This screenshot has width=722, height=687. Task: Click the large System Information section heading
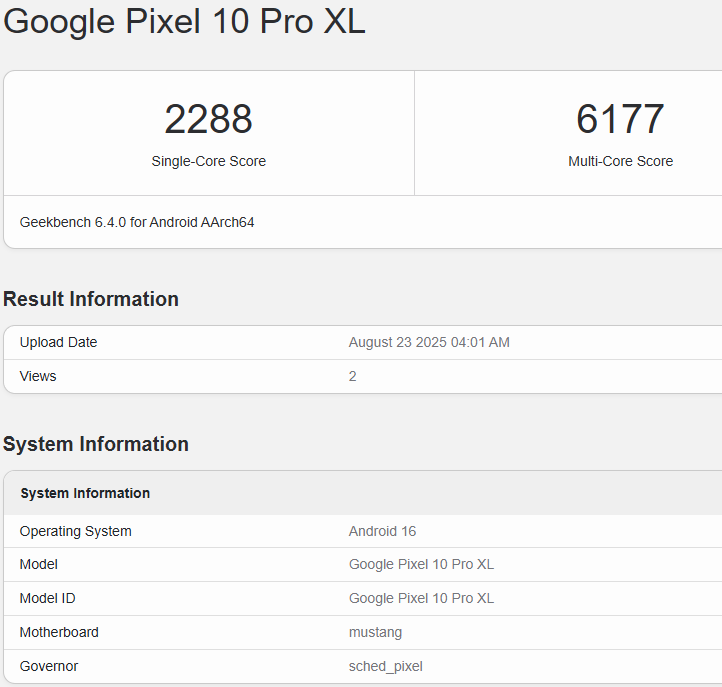[96, 444]
